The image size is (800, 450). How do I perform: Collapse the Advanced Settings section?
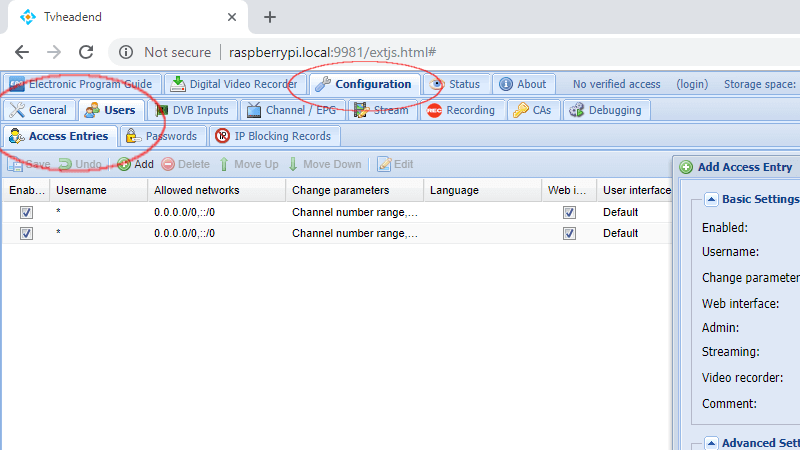coord(711,443)
